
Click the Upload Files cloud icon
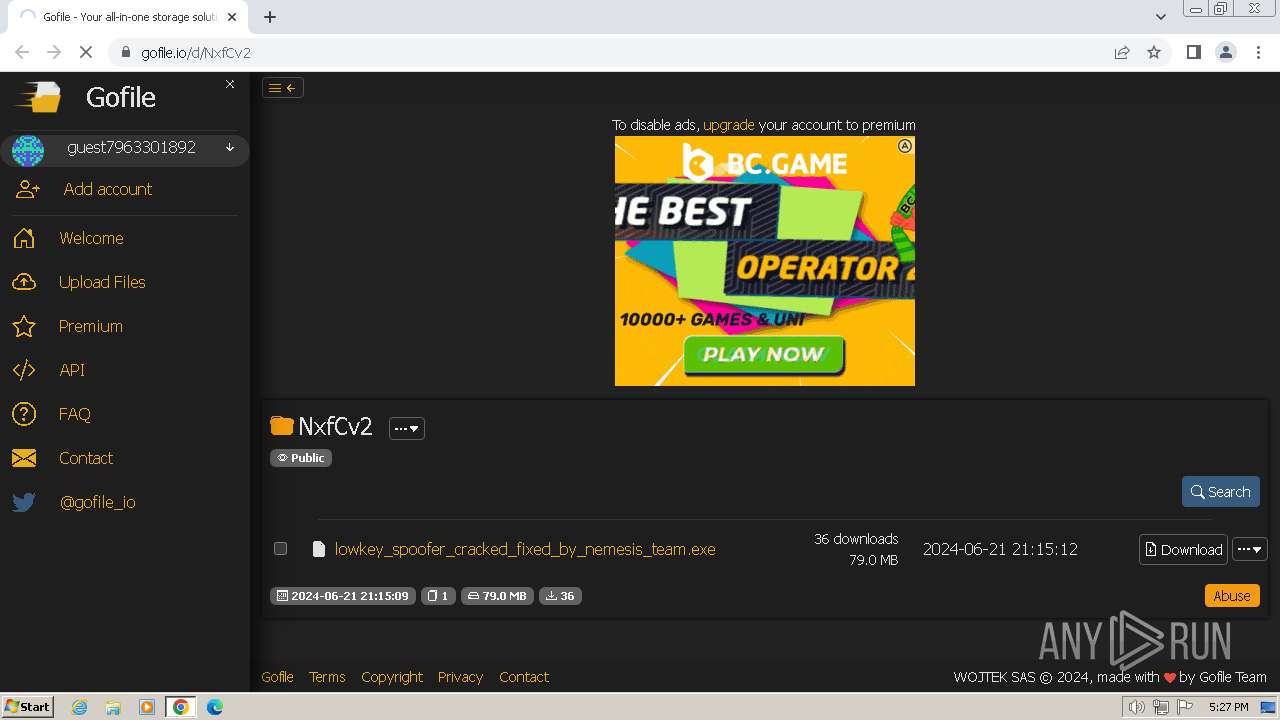(24, 282)
